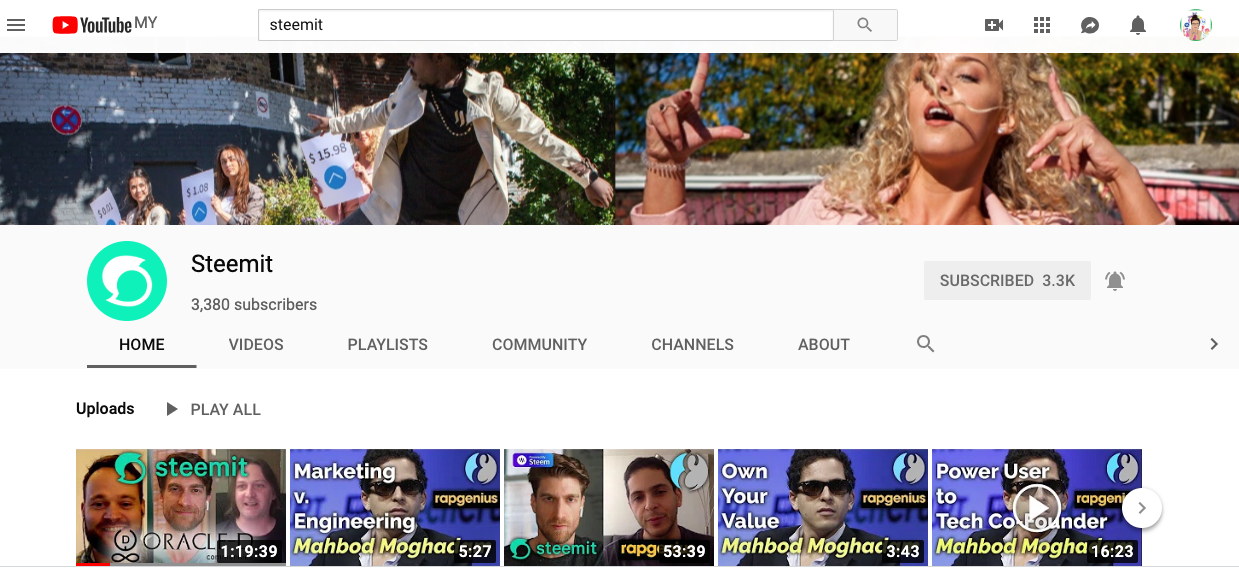The image size is (1239, 568).
Task: Focus the search box containing steemit
Action: 546,25
